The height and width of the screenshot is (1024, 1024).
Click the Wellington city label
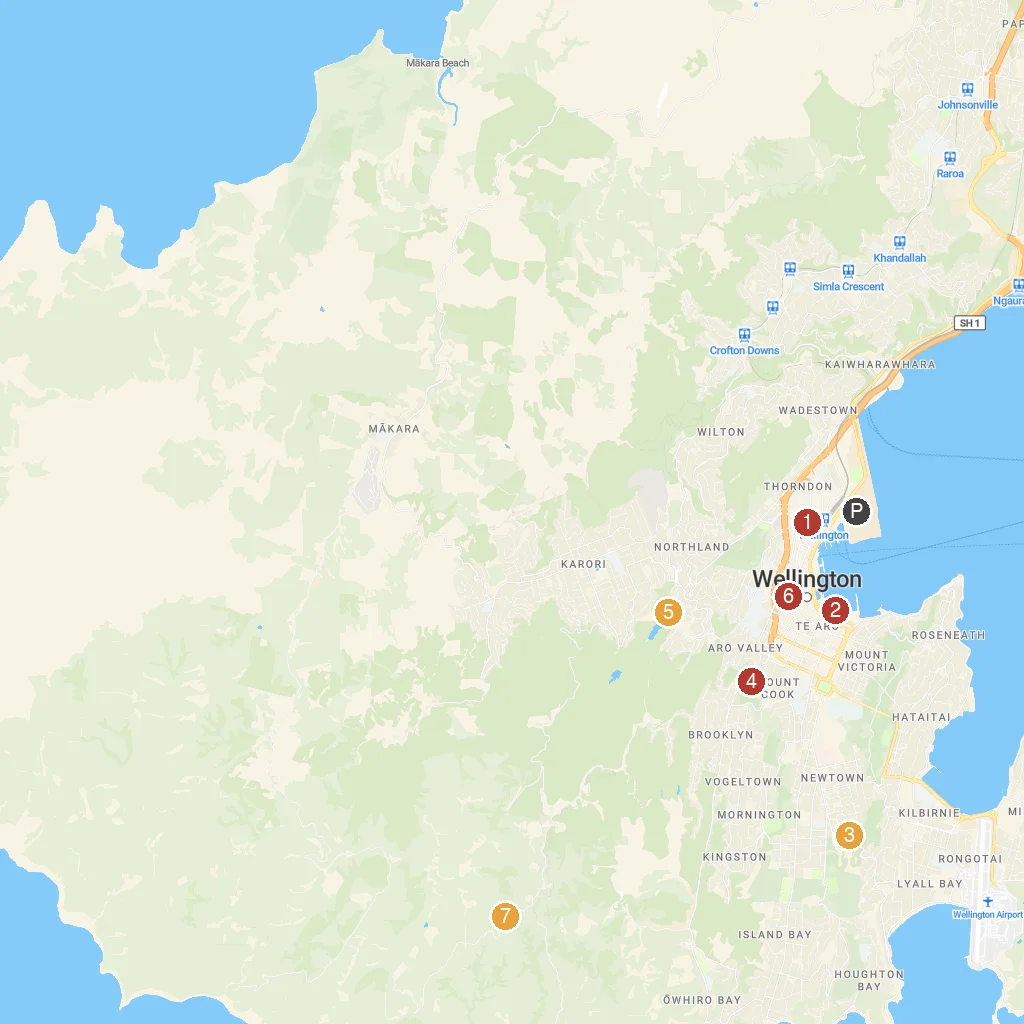807,579
